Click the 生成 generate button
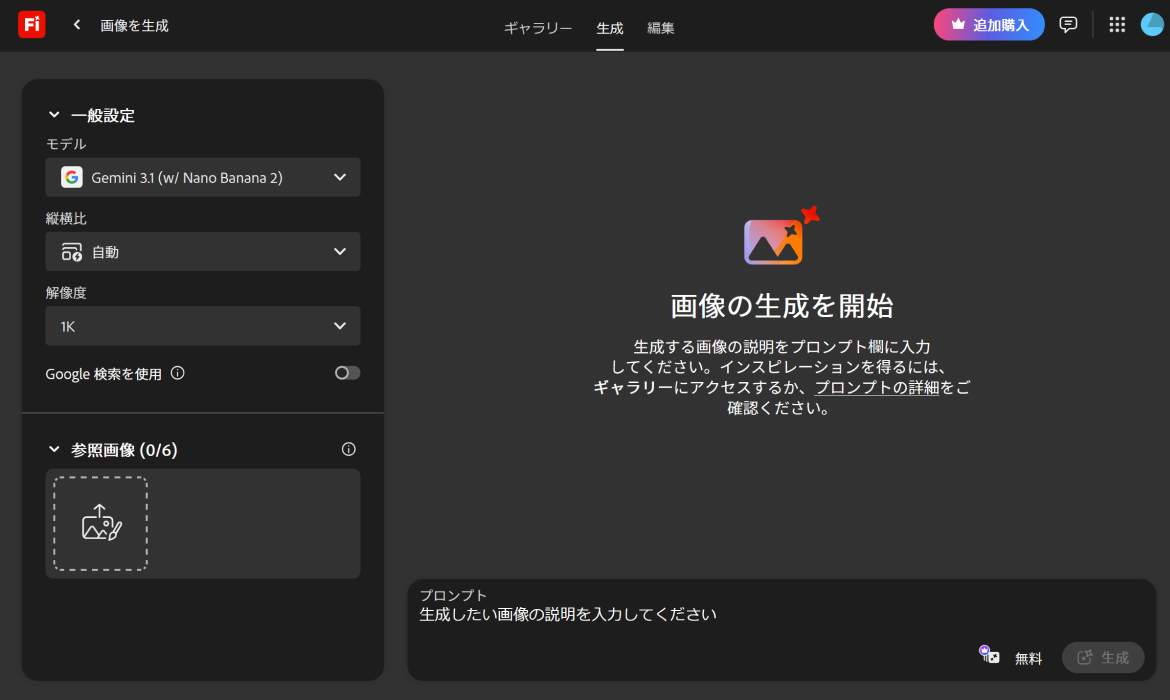This screenshot has height=700, width=1170. (1103, 657)
